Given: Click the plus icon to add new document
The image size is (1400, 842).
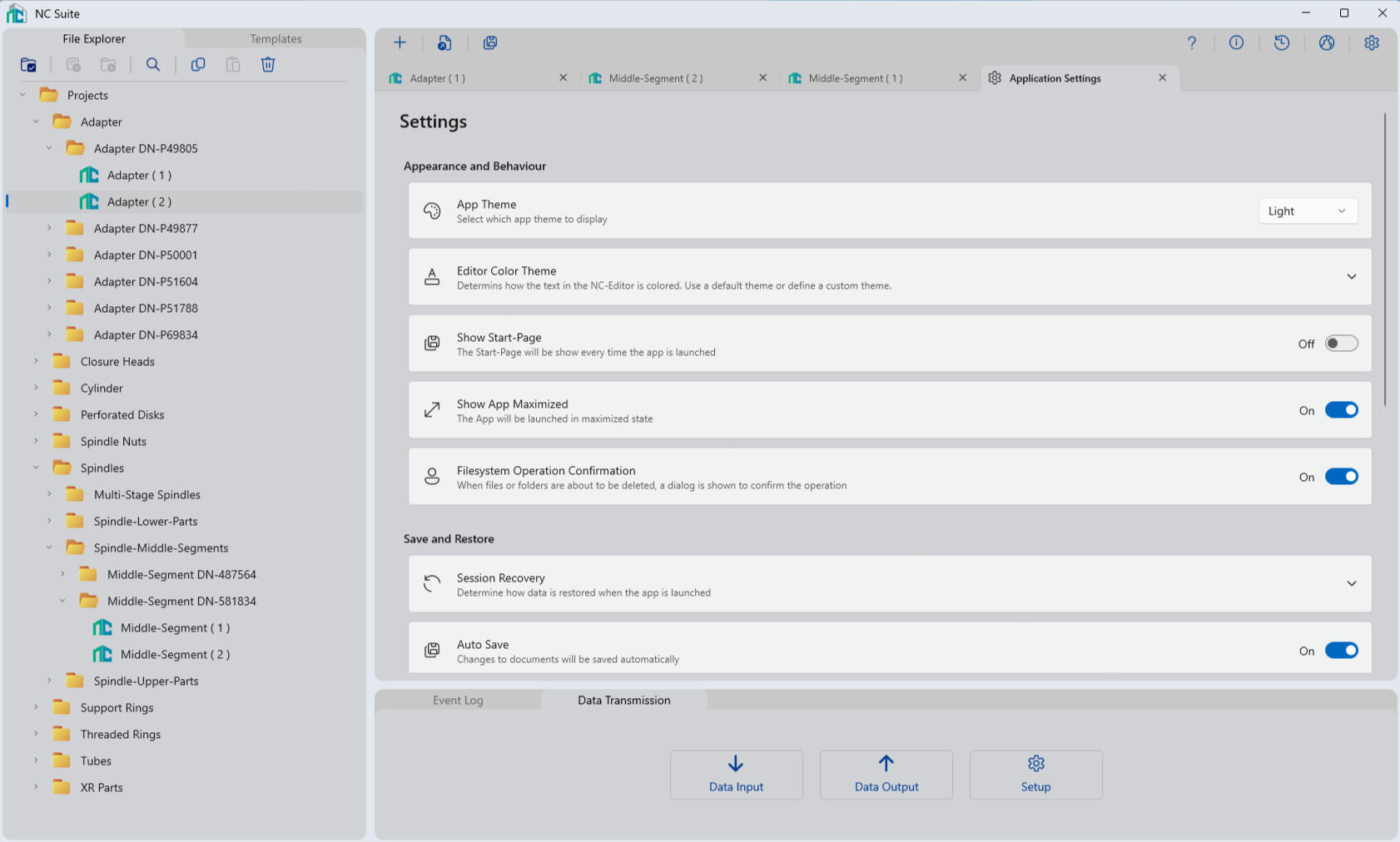Looking at the screenshot, I should click(400, 42).
